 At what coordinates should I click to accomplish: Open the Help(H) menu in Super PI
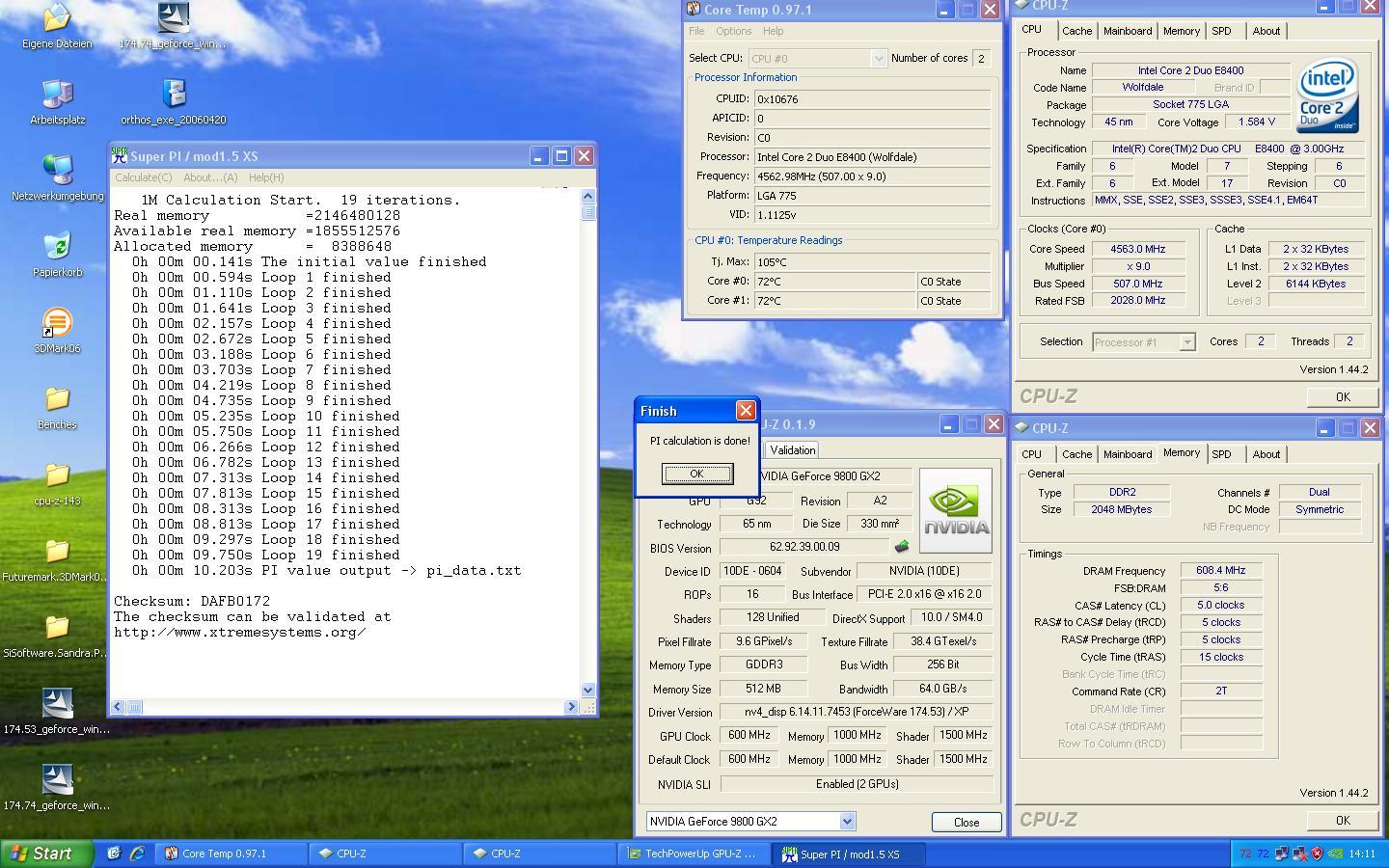pos(266,177)
